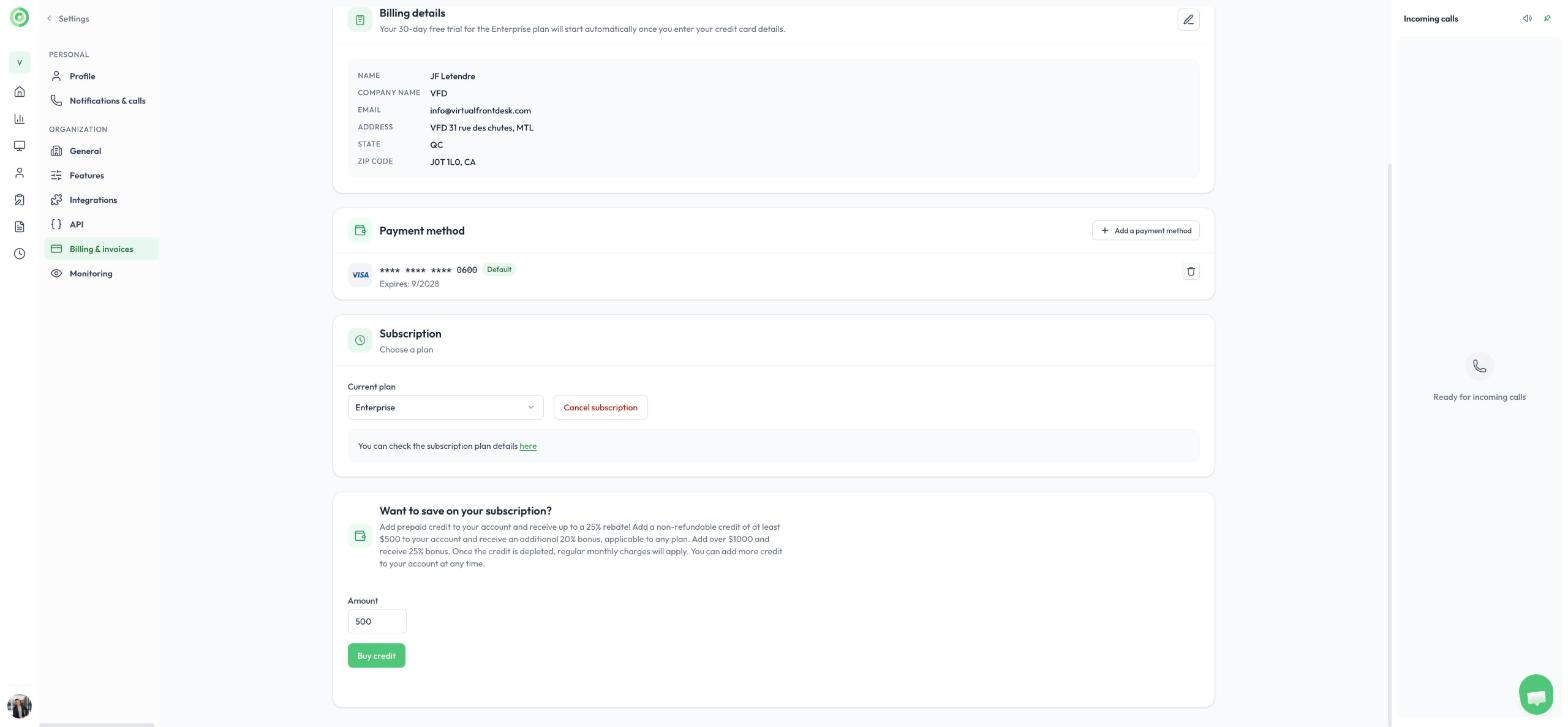Click the Visa card logo
This screenshot has height=727, width=1568.
(x=360, y=275)
